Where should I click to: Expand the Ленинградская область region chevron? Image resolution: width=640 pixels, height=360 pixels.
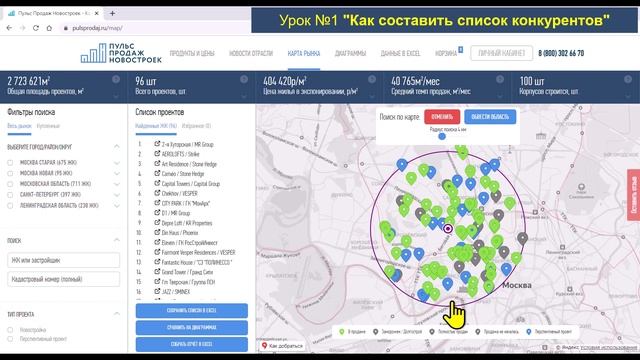pyautogui.click(x=117, y=206)
